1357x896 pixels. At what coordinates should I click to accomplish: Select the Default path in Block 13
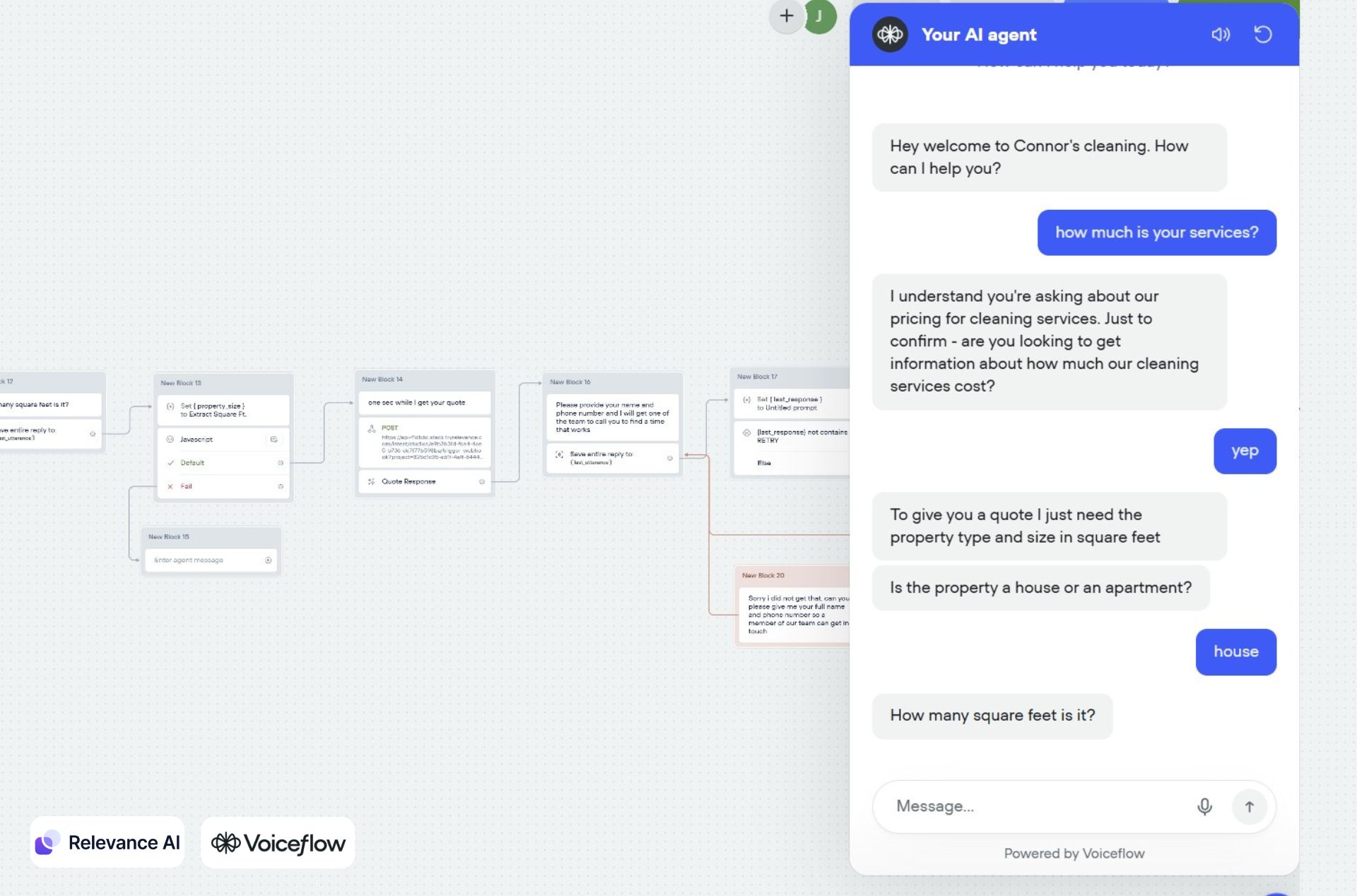pos(192,463)
